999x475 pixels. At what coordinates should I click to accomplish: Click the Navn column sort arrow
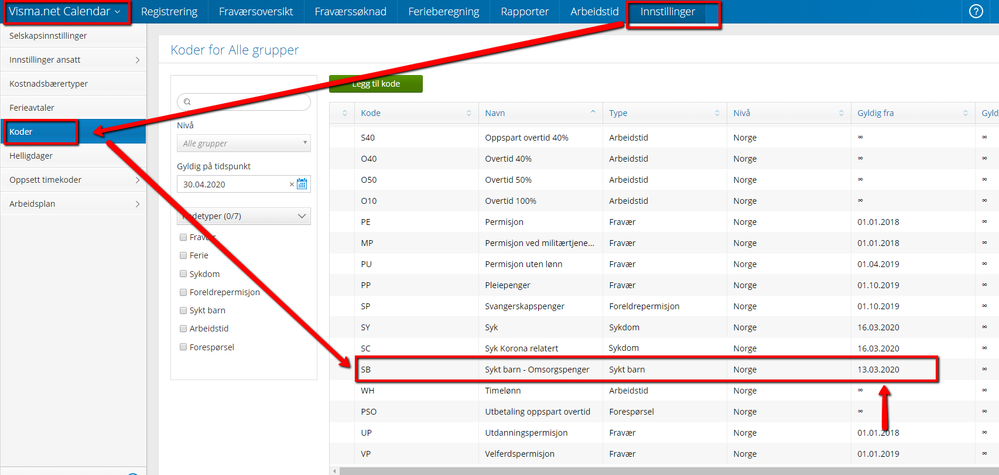pyautogui.click(x=594, y=113)
